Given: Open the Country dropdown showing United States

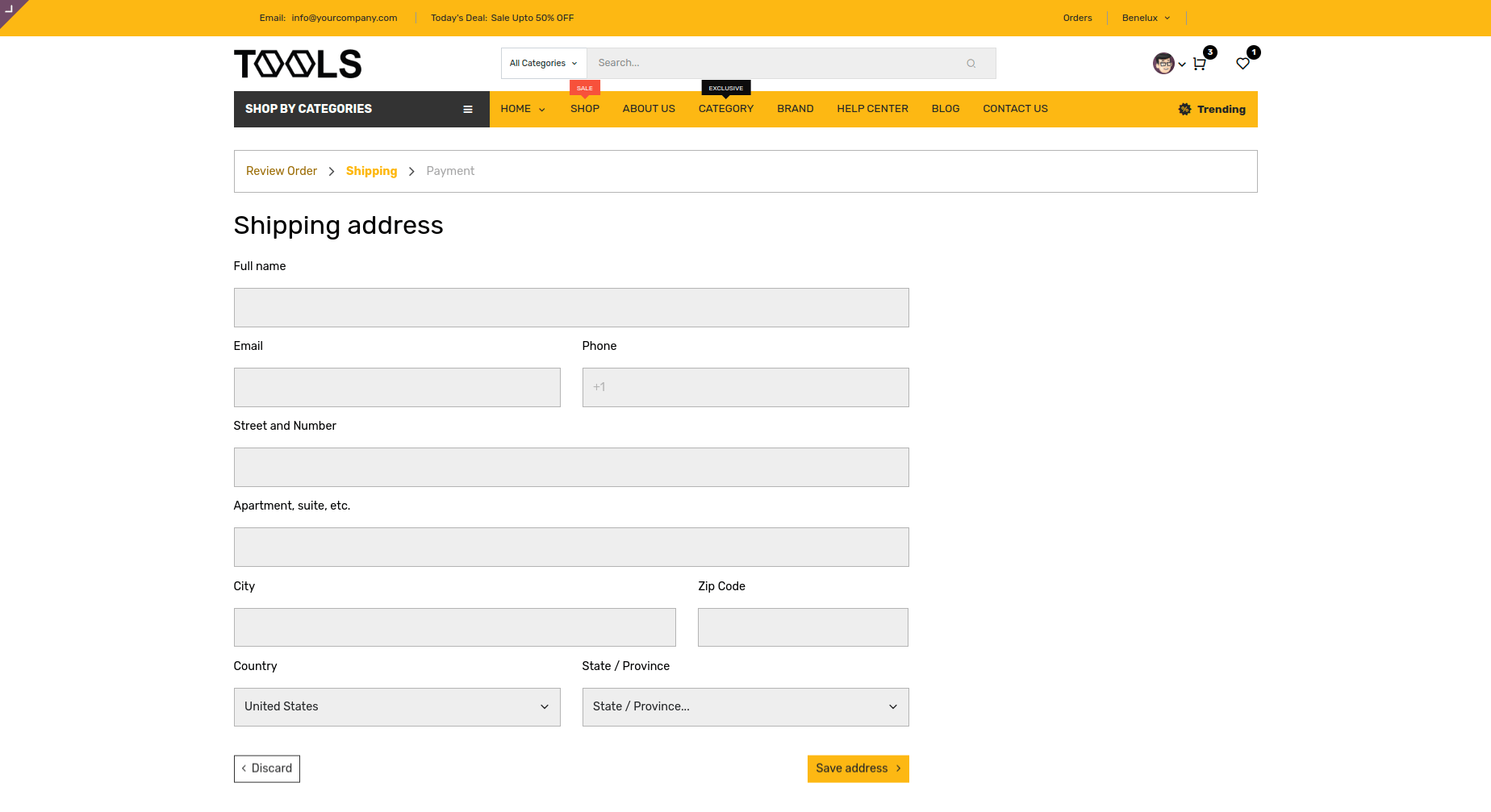Looking at the screenshot, I should (397, 707).
